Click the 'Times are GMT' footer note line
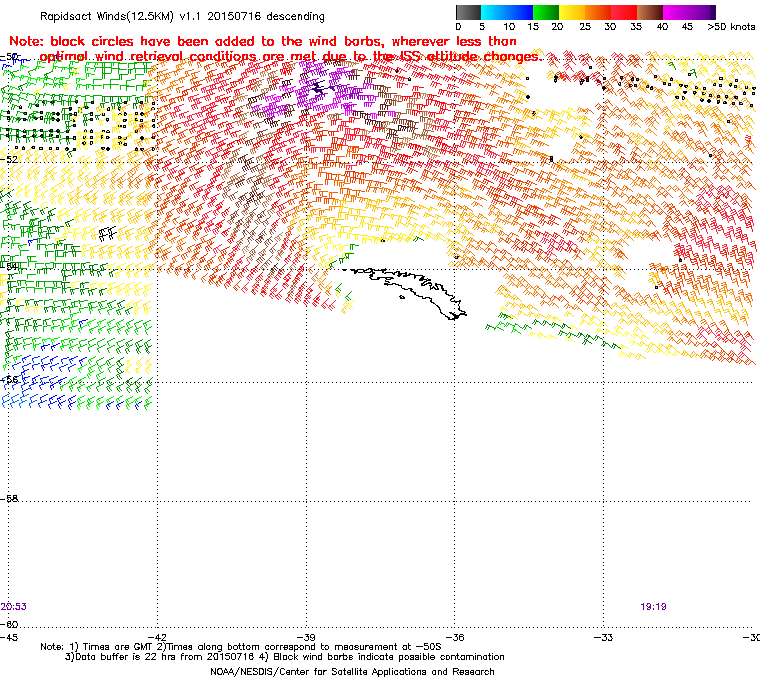Screen dimensions: 760x688 [241, 647]
